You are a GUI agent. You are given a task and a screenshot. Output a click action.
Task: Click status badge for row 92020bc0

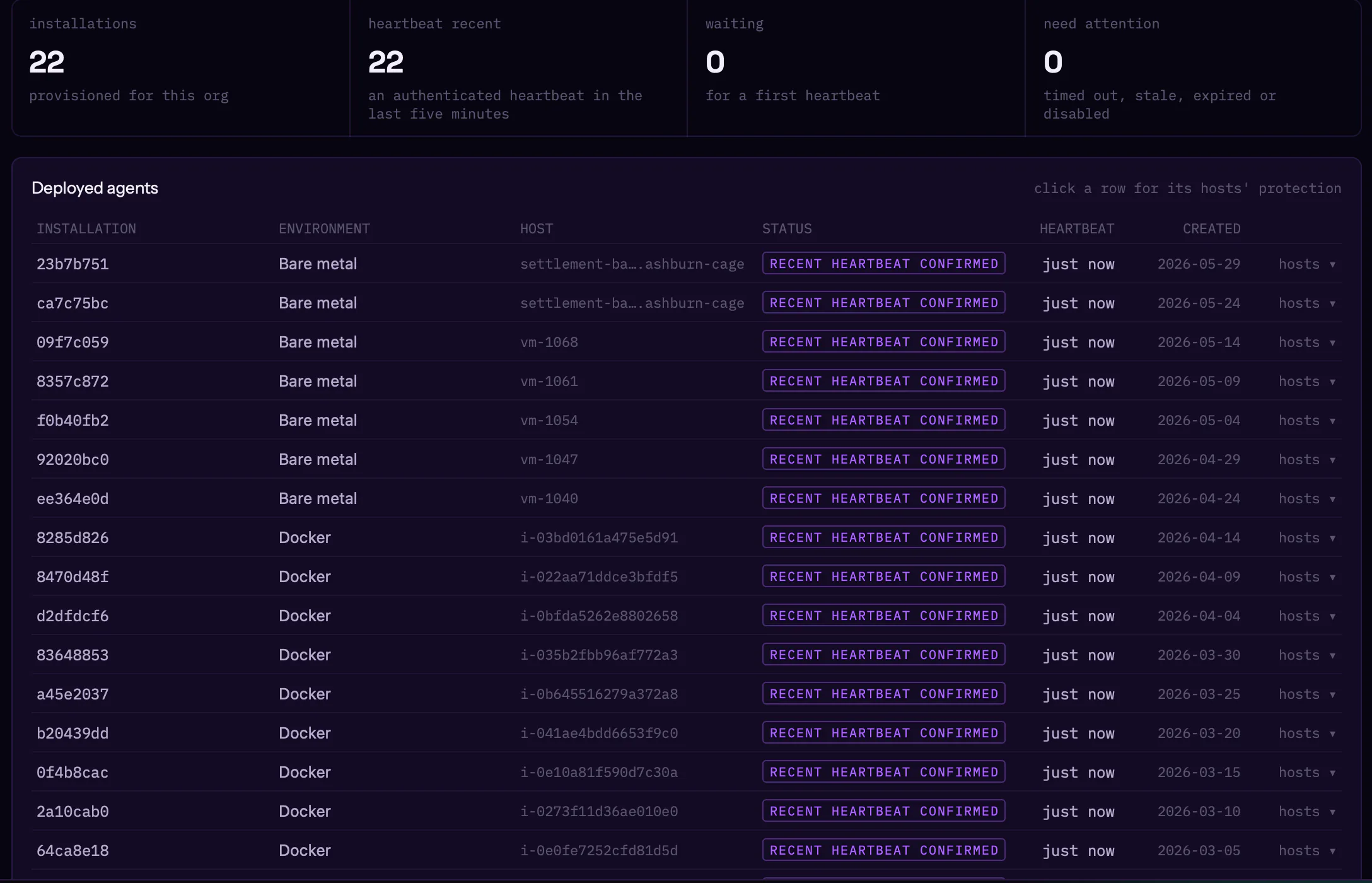(884, 459)
